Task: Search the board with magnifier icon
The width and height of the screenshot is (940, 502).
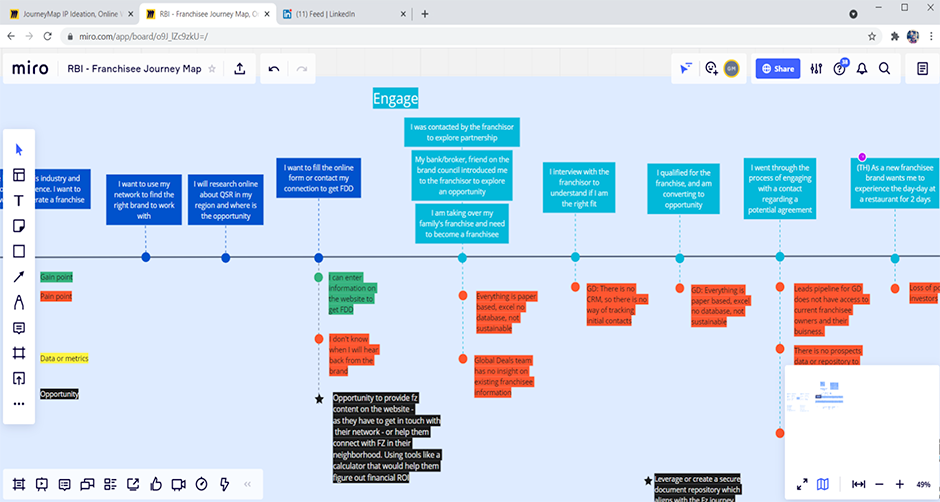Action: pos(884,68)
